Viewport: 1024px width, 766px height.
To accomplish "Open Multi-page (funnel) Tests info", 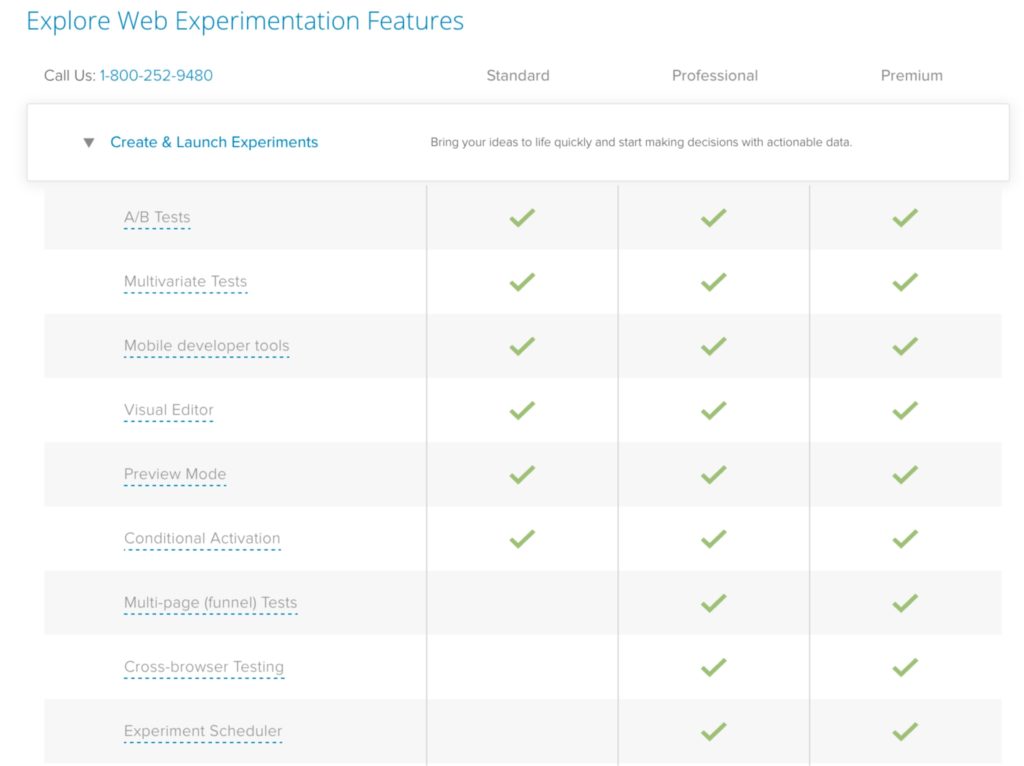I will 210,602.
